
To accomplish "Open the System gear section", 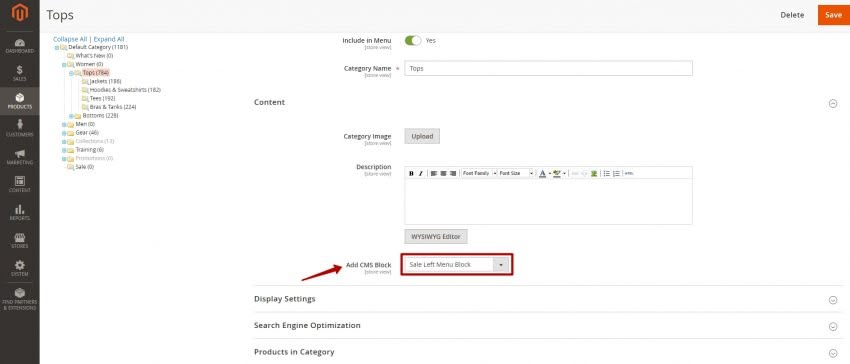I will pyautogui.click(x=20, y=268).
